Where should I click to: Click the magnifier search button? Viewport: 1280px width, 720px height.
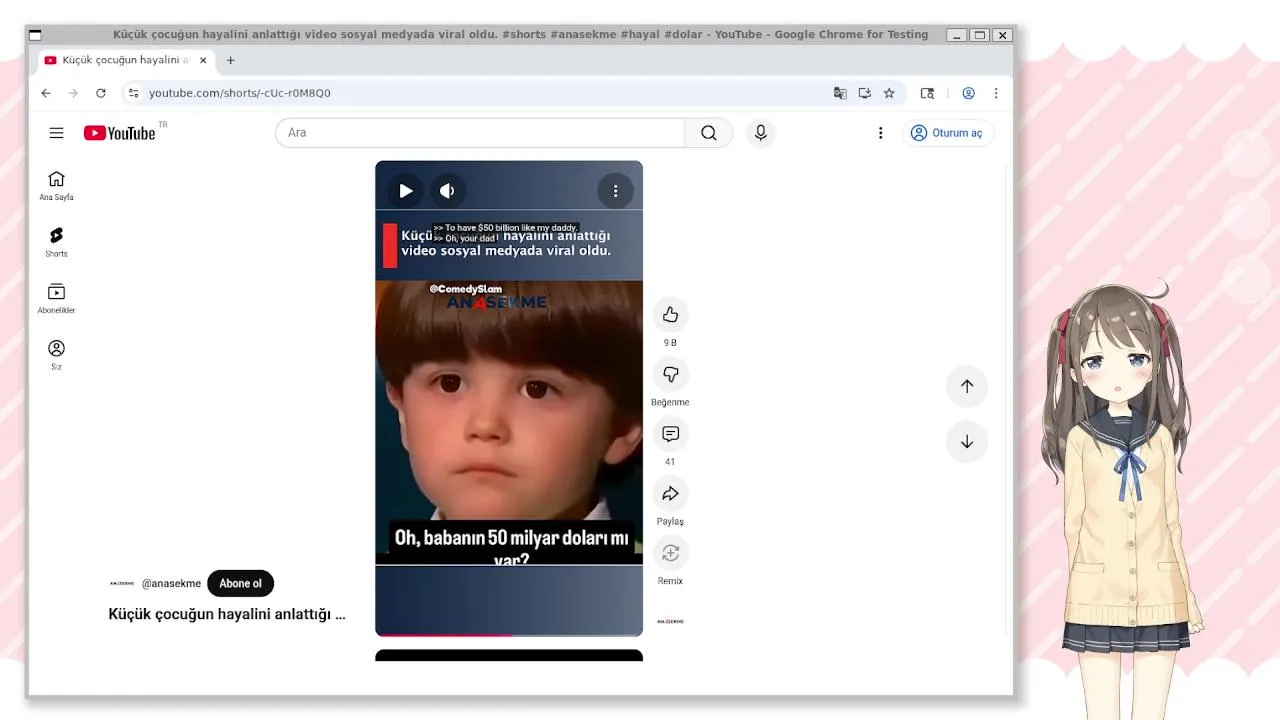pos(709,133)
